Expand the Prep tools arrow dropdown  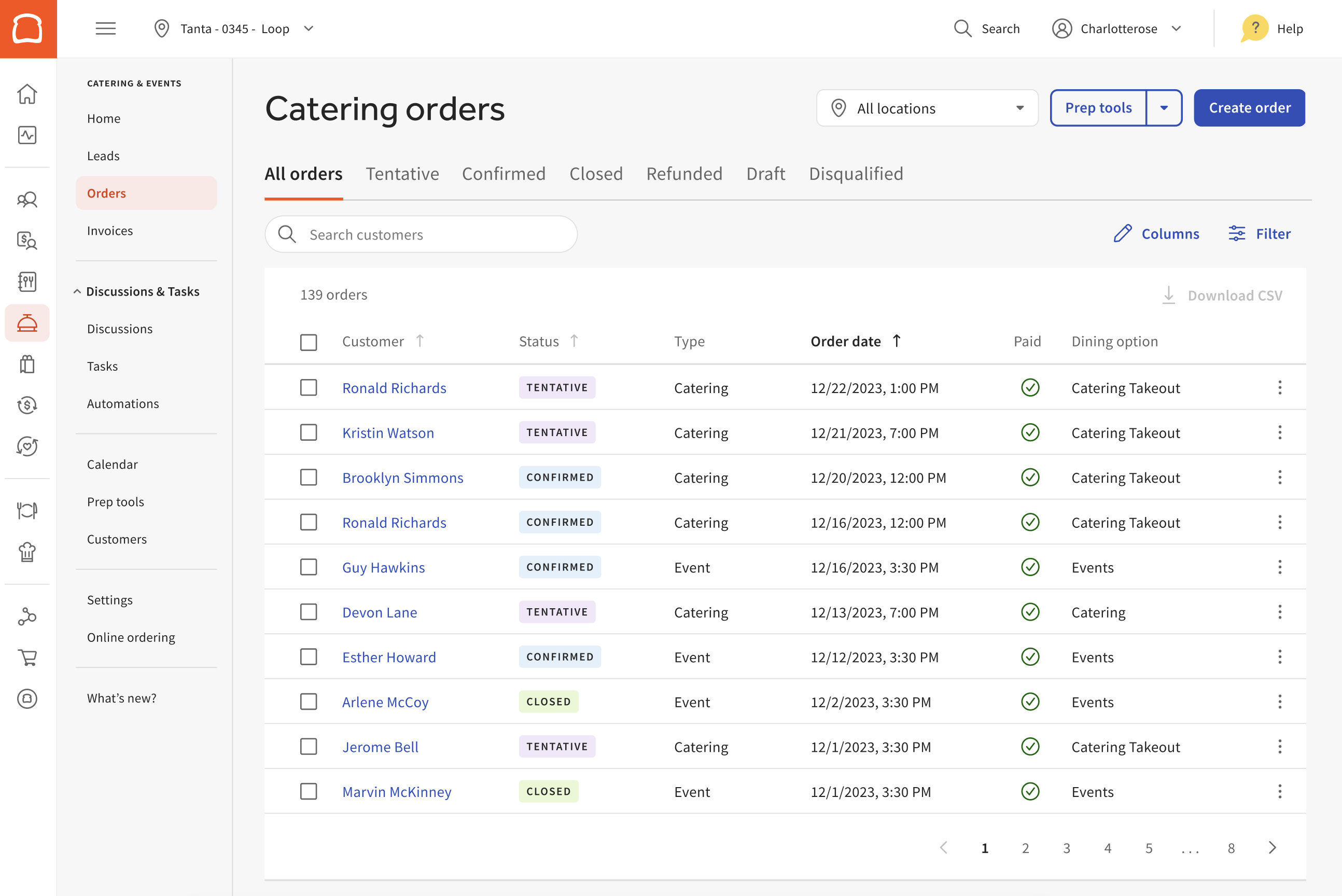point(1164,108)
